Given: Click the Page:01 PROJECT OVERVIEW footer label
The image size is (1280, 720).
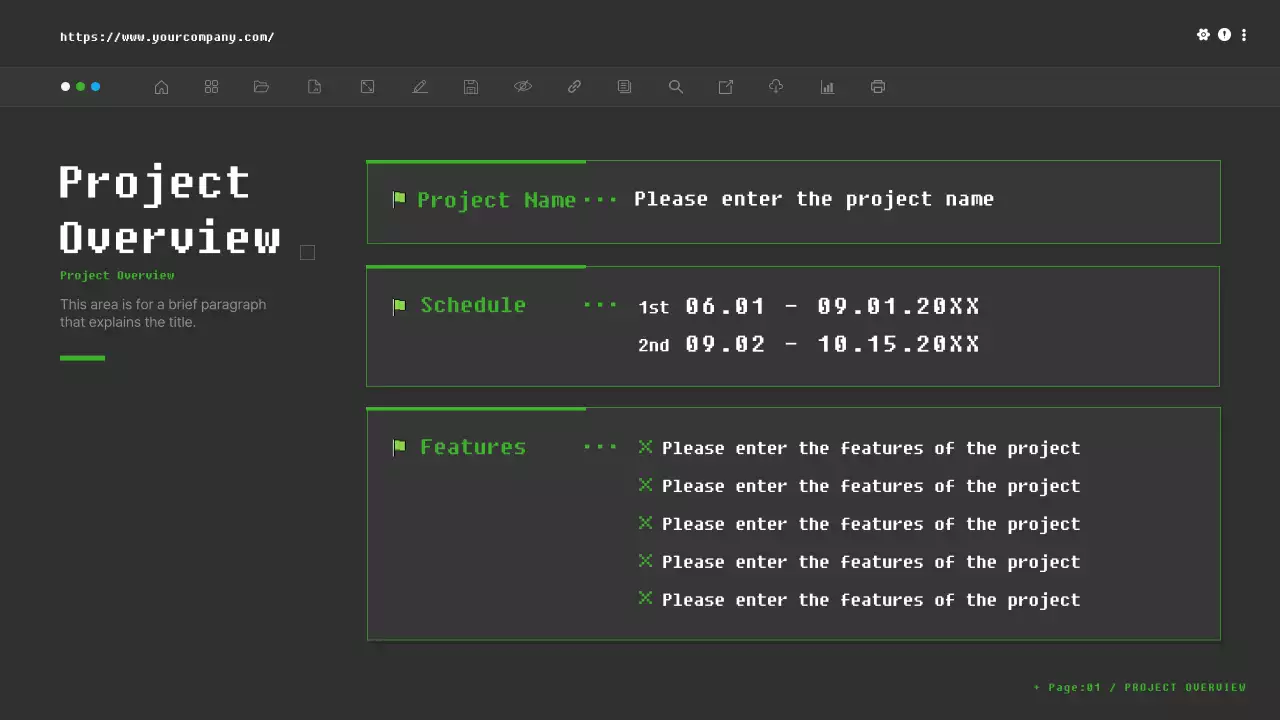Looking at the screenshot, I should tap(1140, 687).
